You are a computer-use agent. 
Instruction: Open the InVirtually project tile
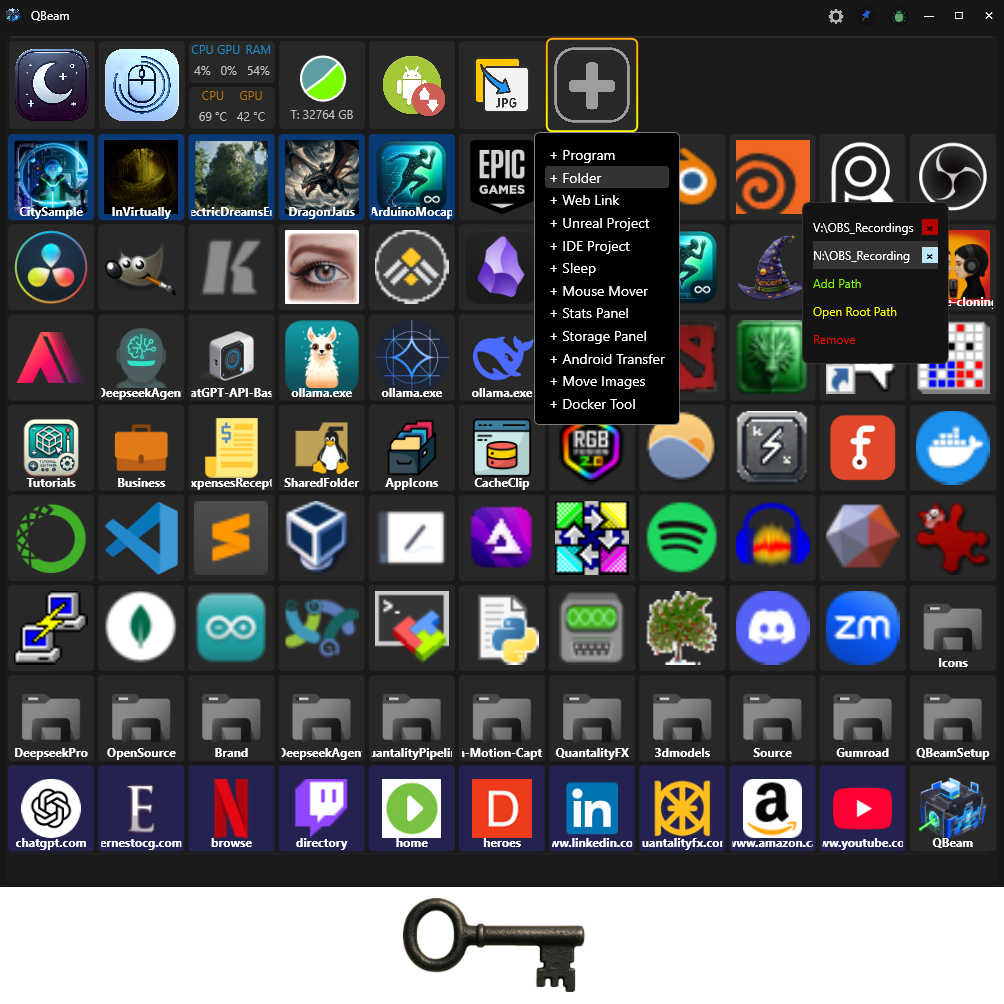tap(142, 177)
